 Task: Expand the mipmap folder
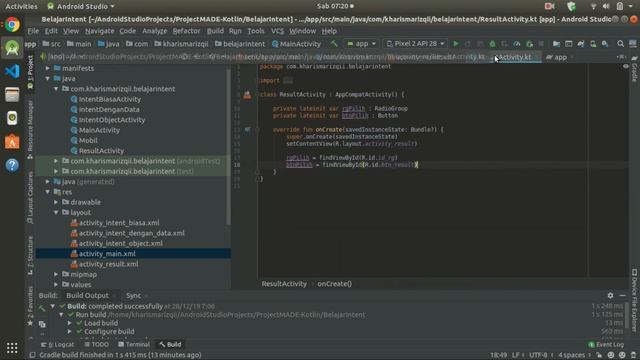click(56, 274)
